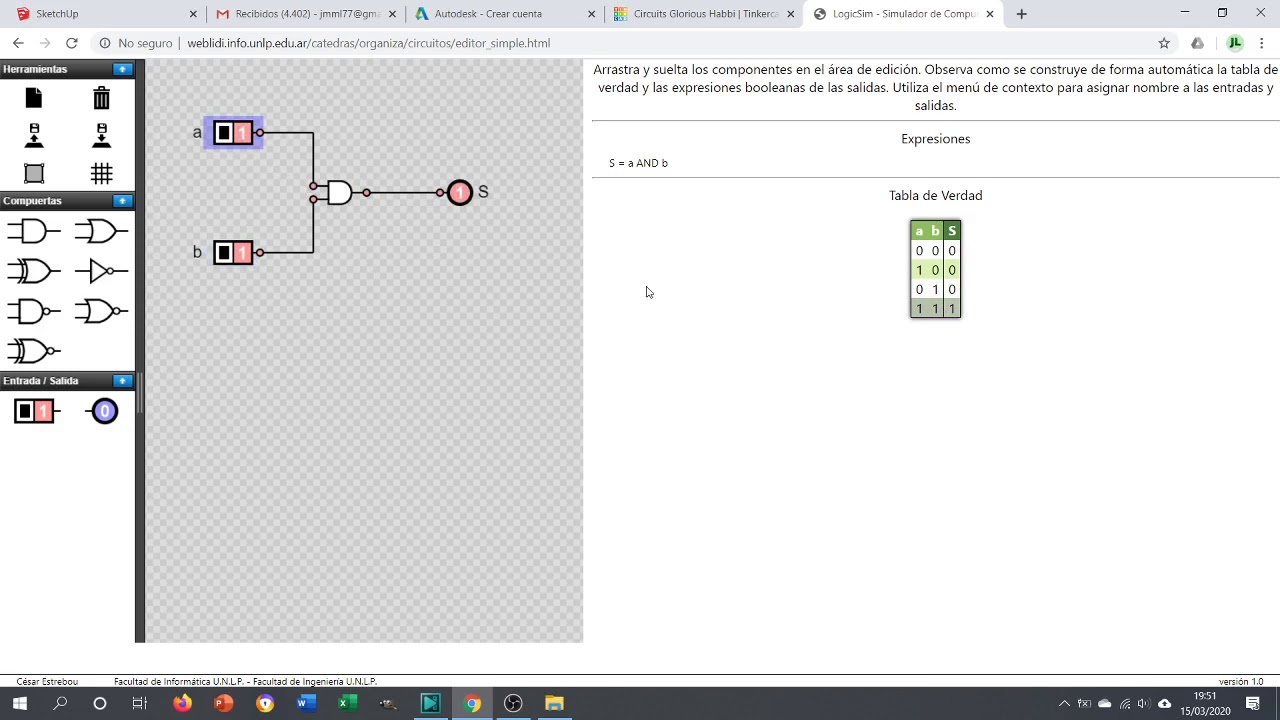The width and height of the screenshot is (1280, 720).
Task: Click the AND gate on the canvas
Action: click(x=339, y=192)
